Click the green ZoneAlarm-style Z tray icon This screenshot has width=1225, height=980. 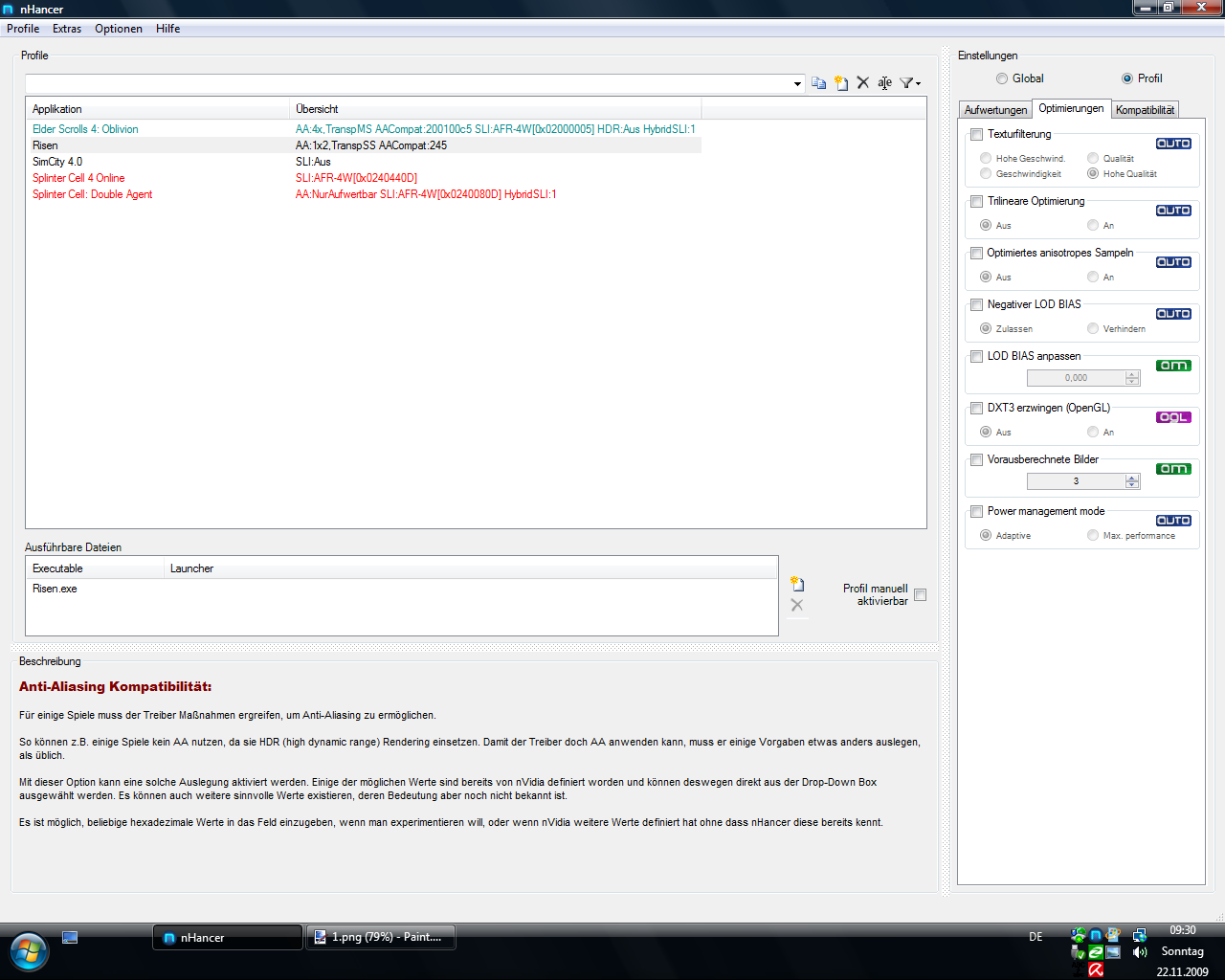point(1096,952)
